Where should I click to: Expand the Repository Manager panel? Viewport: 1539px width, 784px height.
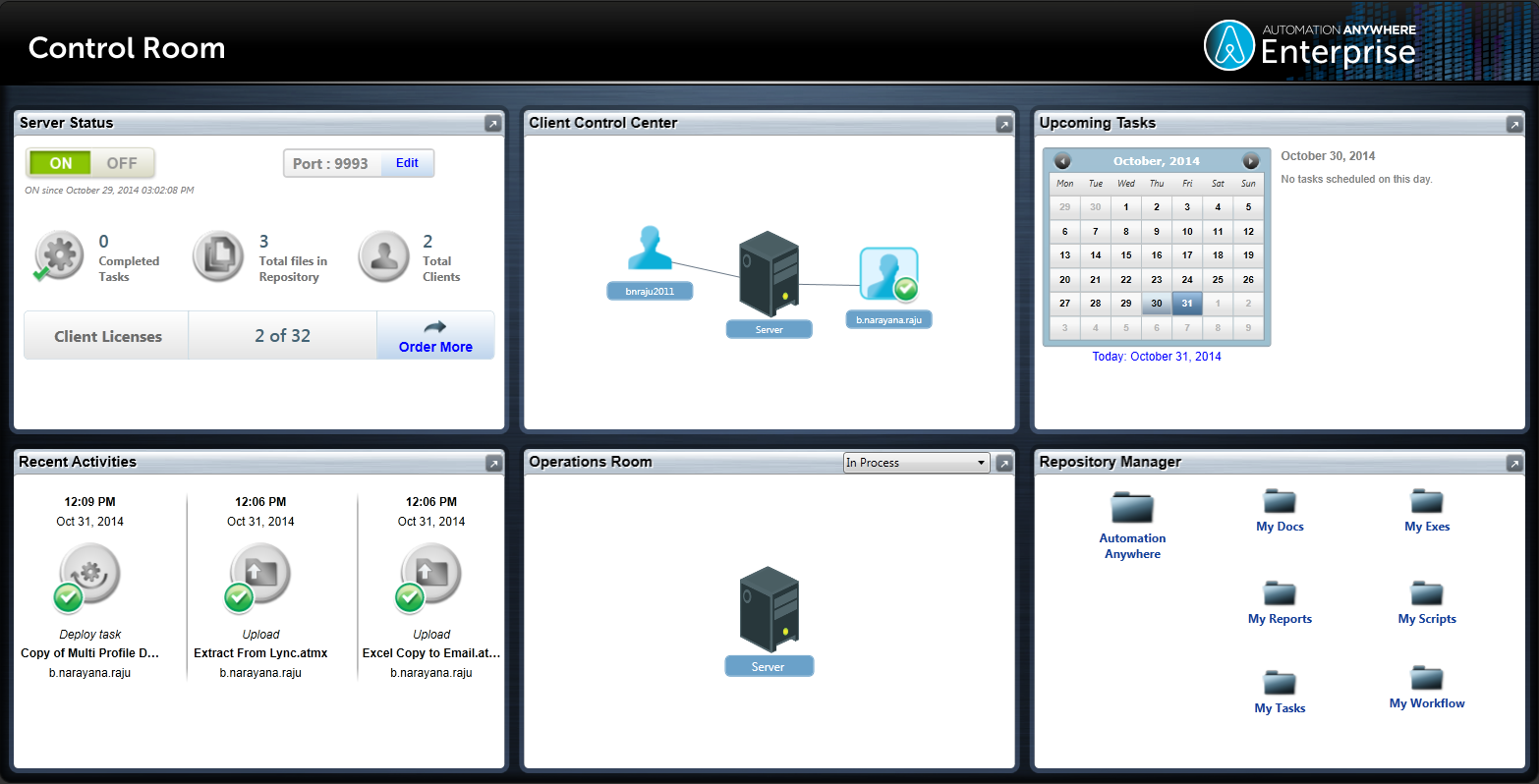coord(1514,462)
